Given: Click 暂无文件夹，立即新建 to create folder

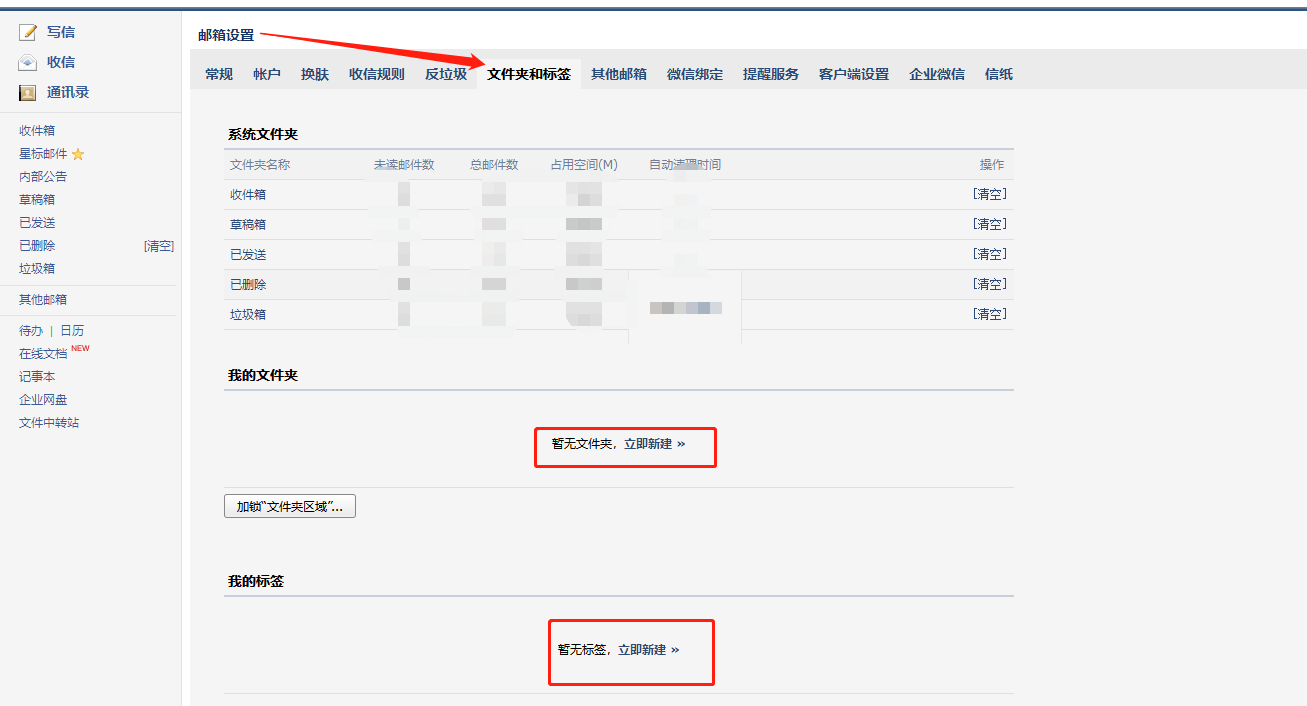Looking at the screenshot, I should click(x=619, y=444).
